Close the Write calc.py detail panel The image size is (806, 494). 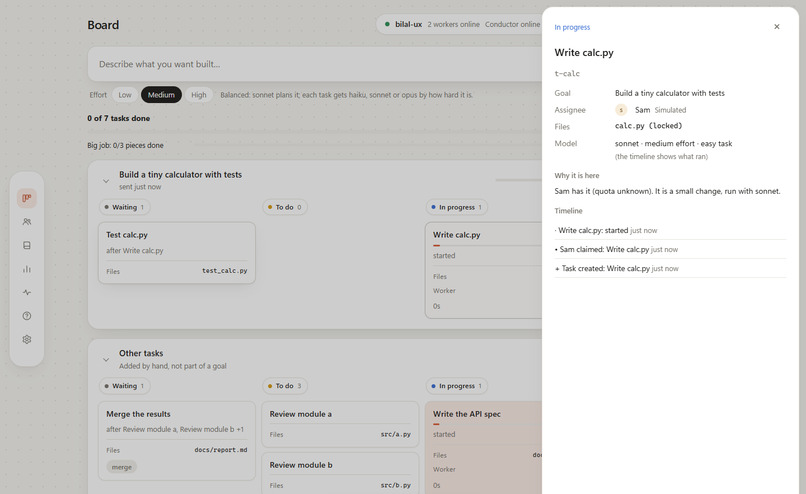point(777,27)
